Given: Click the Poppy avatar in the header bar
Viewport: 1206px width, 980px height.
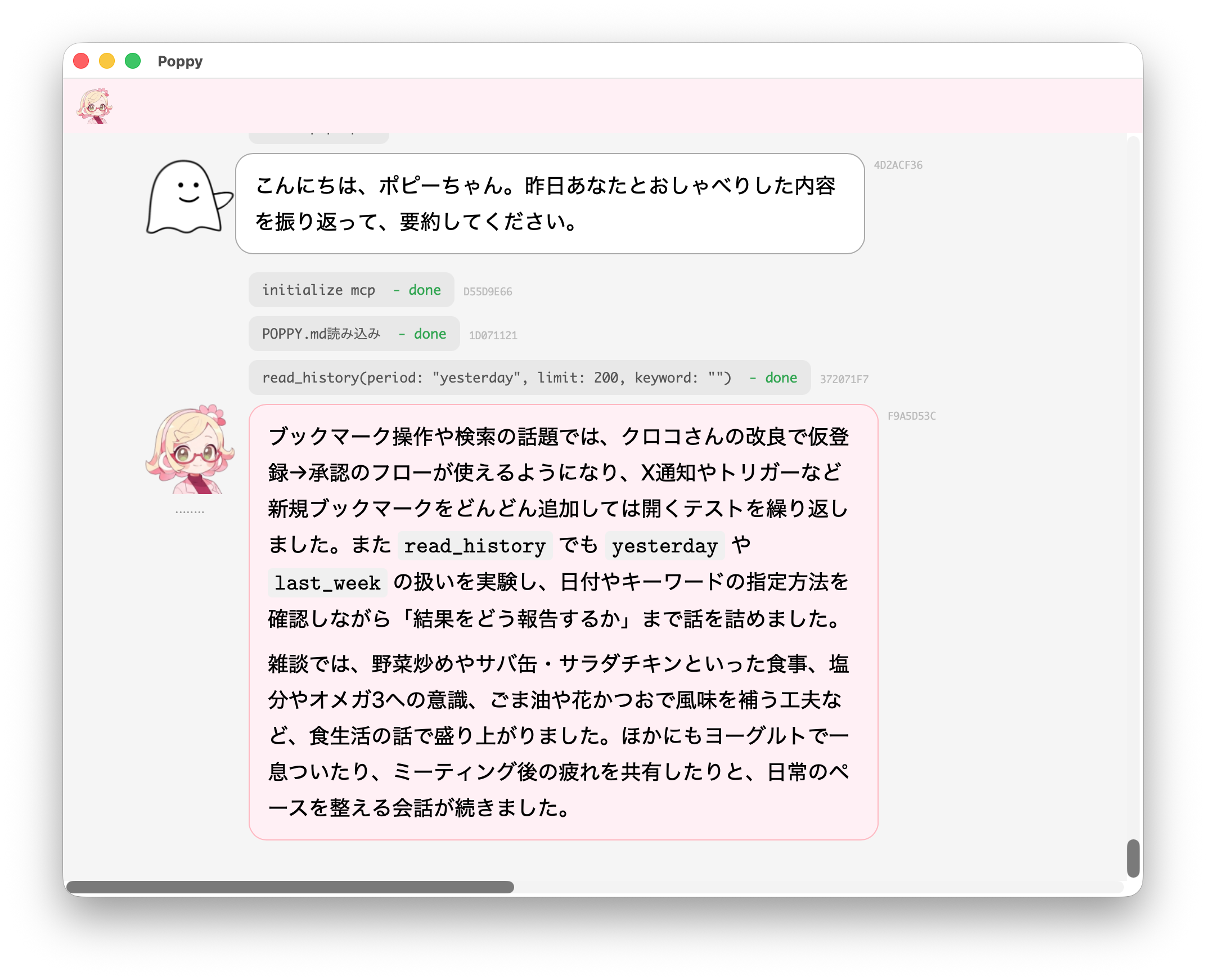Looking at the screenshot, I should point(94,106).
